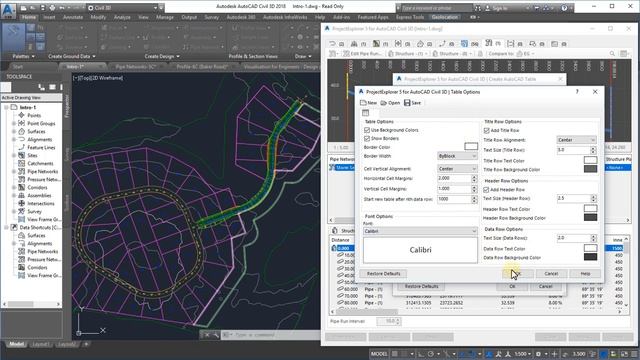
Task: Open Title Row Background Color swatch
Action: 591,169
